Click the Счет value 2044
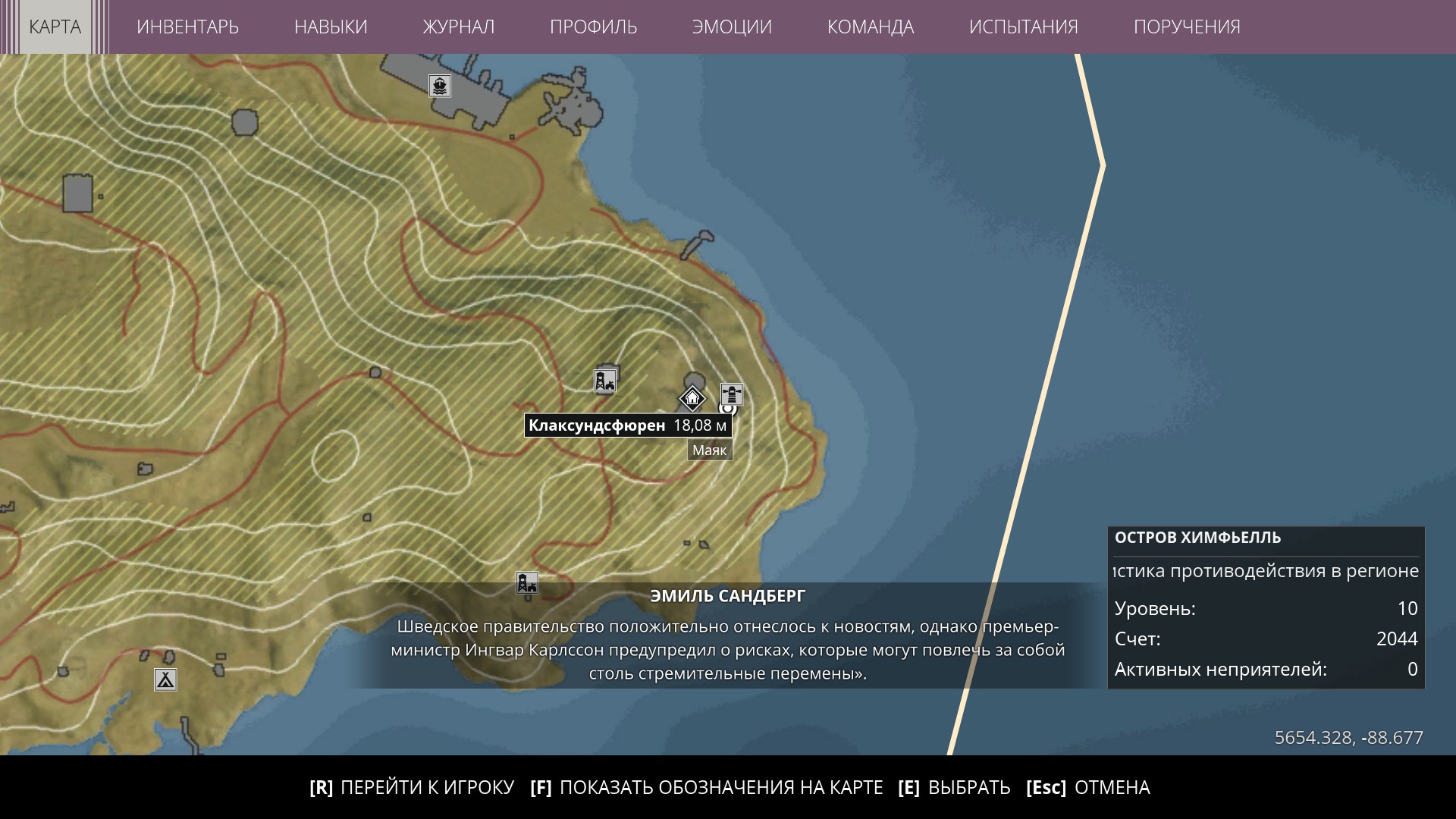 (1397, 639)
